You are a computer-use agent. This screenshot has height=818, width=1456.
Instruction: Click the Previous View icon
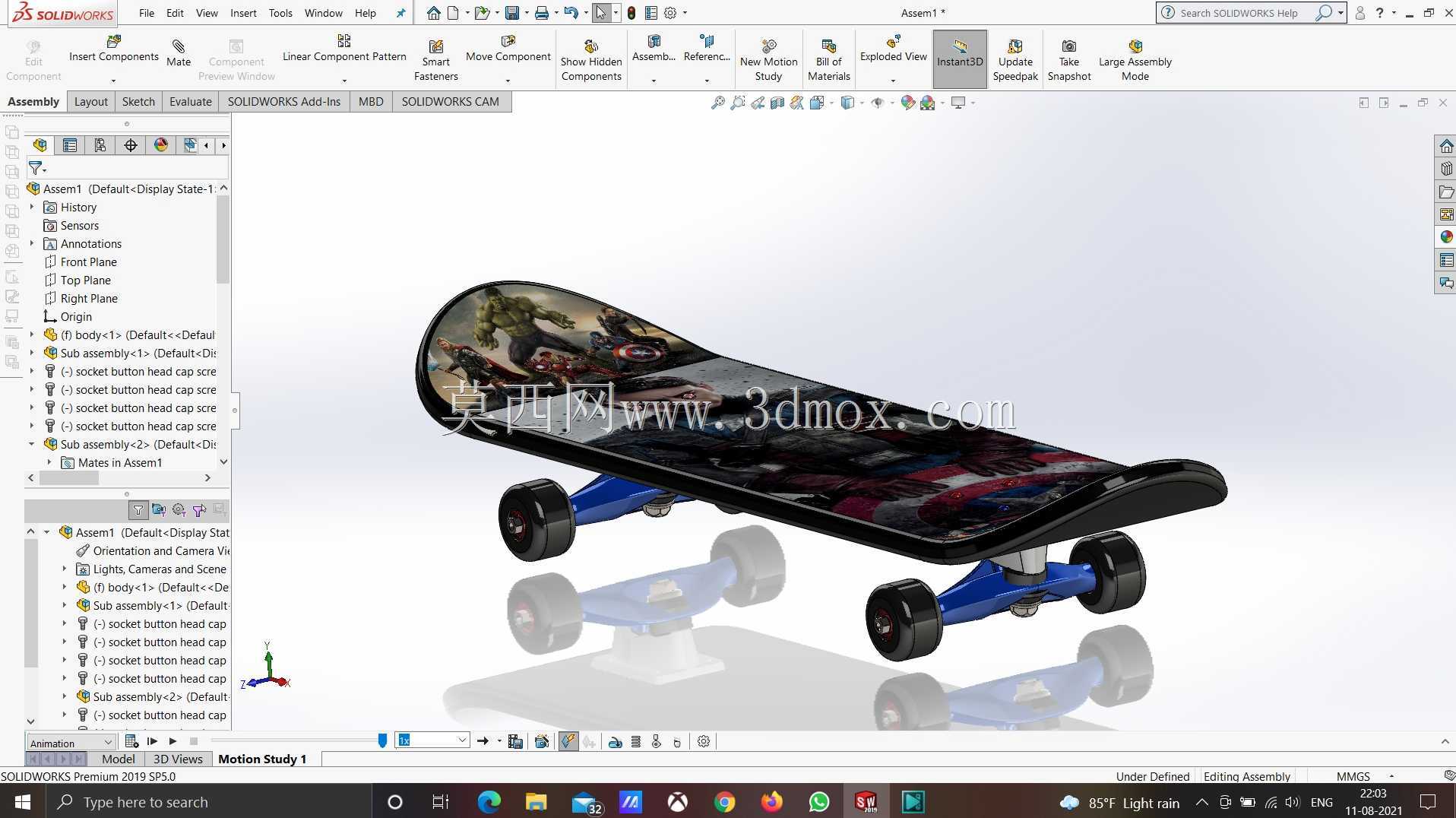pos(758,103)
